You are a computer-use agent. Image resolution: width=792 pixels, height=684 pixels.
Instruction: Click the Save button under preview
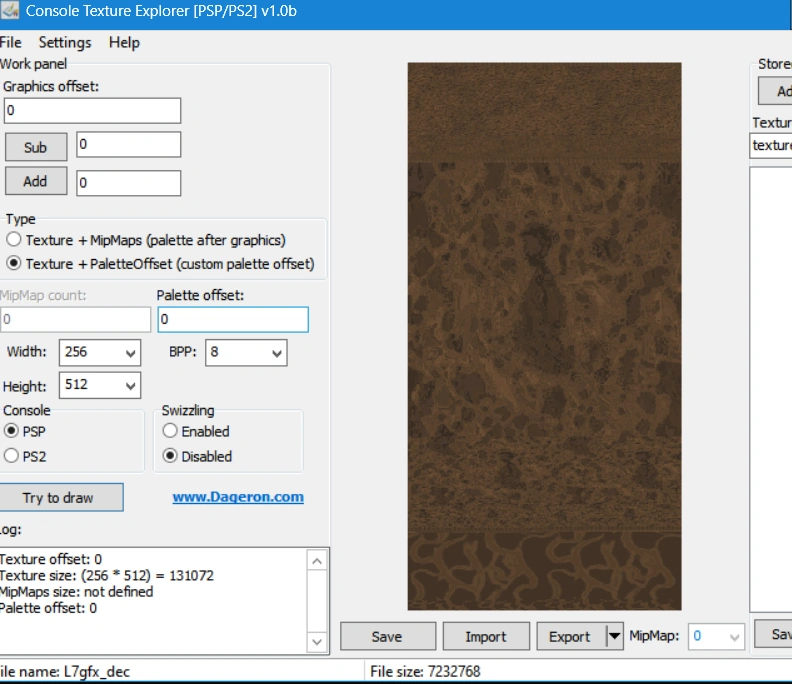click(x=387, y=637)
